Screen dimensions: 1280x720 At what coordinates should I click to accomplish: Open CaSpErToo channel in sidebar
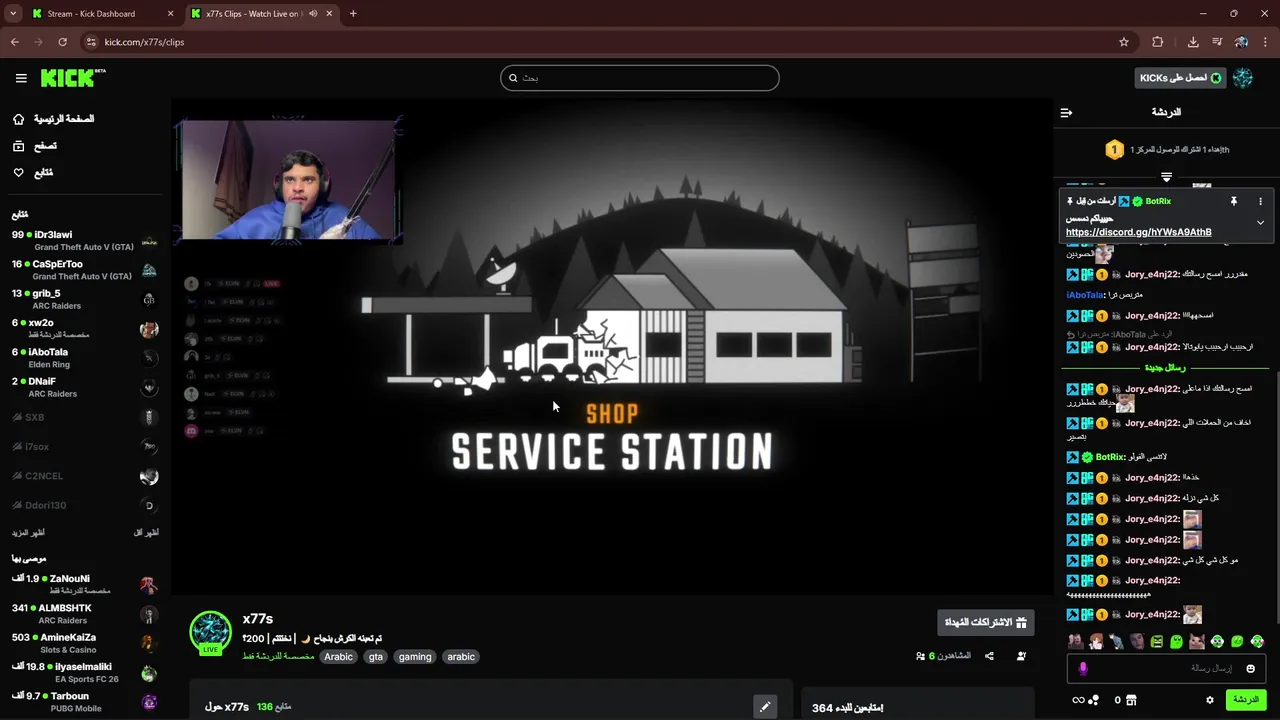click(x=85, y=270)
